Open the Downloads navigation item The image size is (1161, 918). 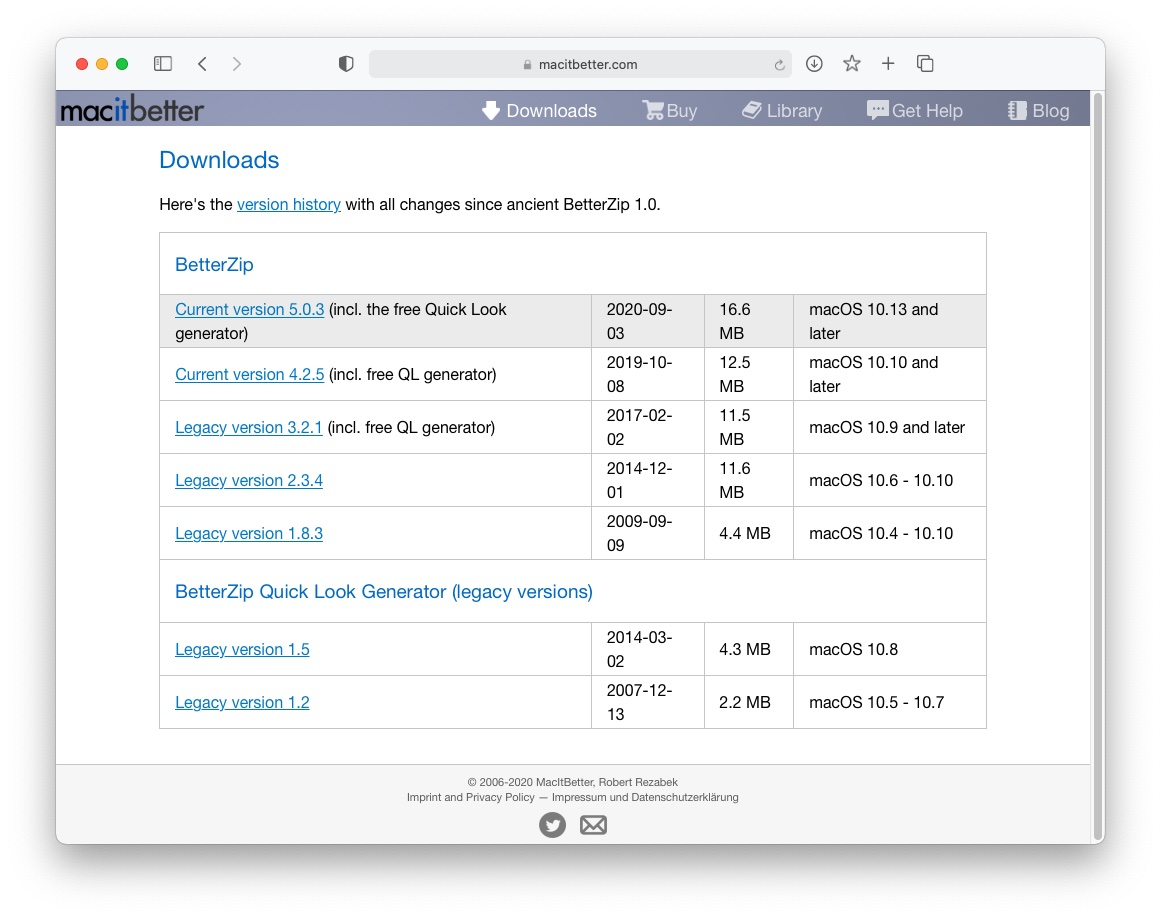click(x=539, y=110)
